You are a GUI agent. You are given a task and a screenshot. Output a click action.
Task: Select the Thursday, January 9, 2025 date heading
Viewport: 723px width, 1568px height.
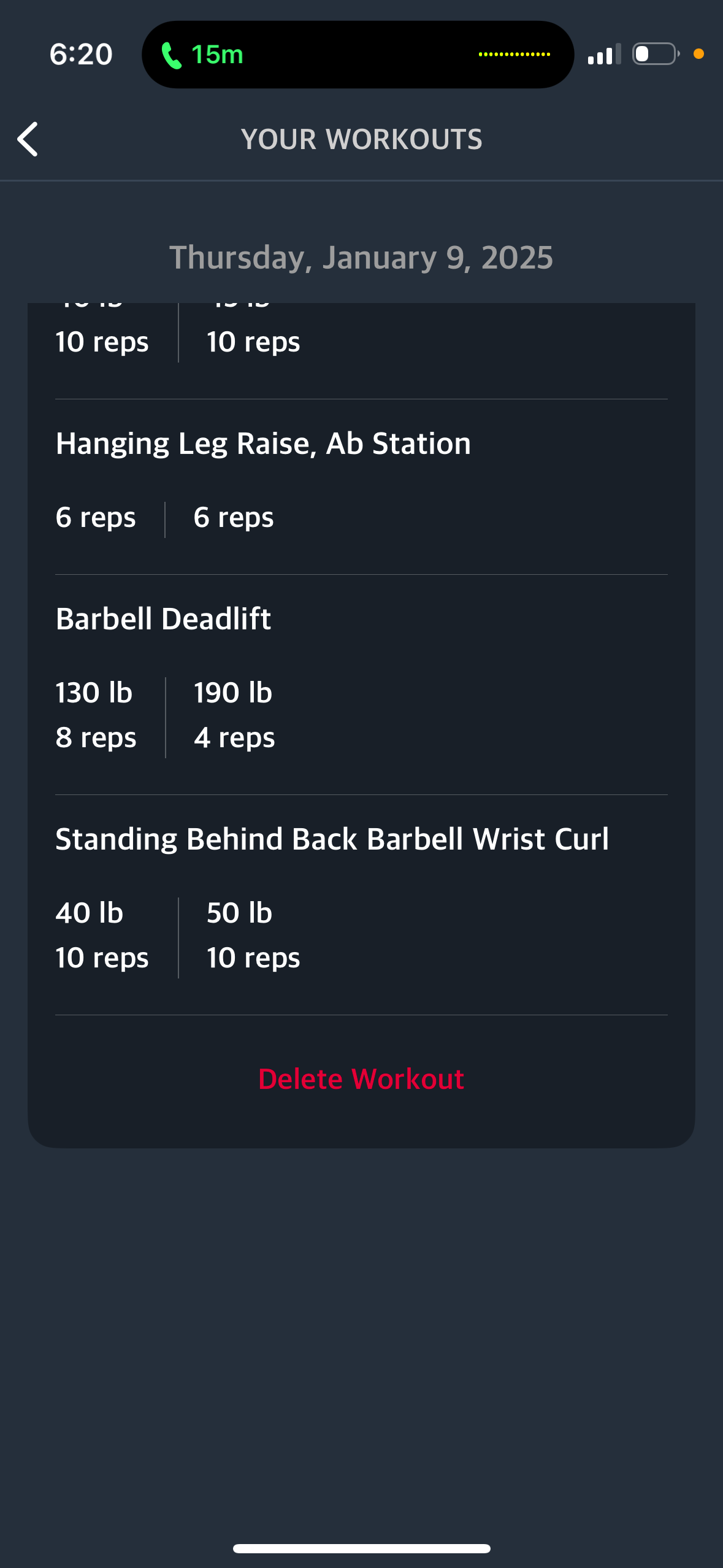pyautogui.click(x=361, y=258)
